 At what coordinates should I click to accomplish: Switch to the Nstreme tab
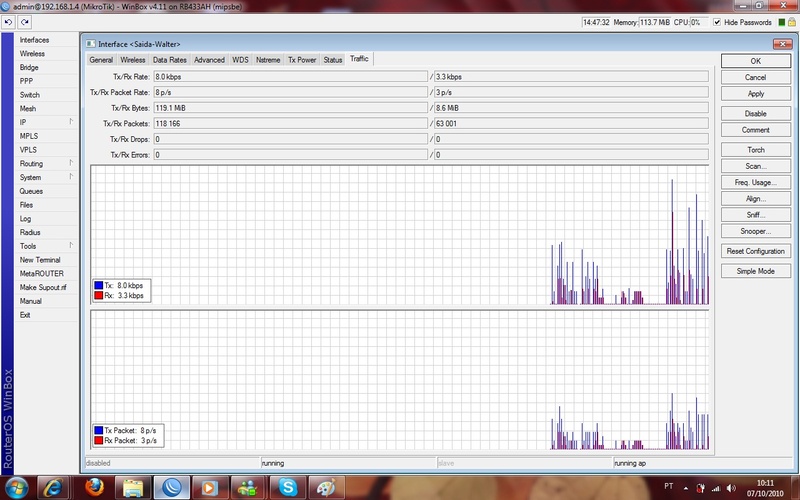click(268, 60)
